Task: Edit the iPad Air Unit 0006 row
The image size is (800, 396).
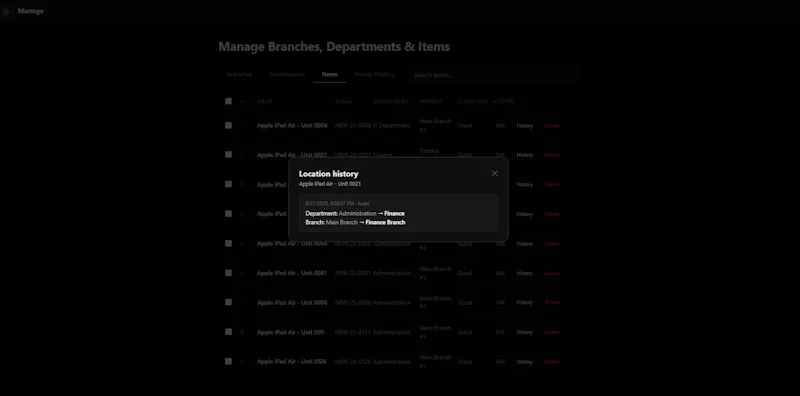Action: [x=501, y=126]
